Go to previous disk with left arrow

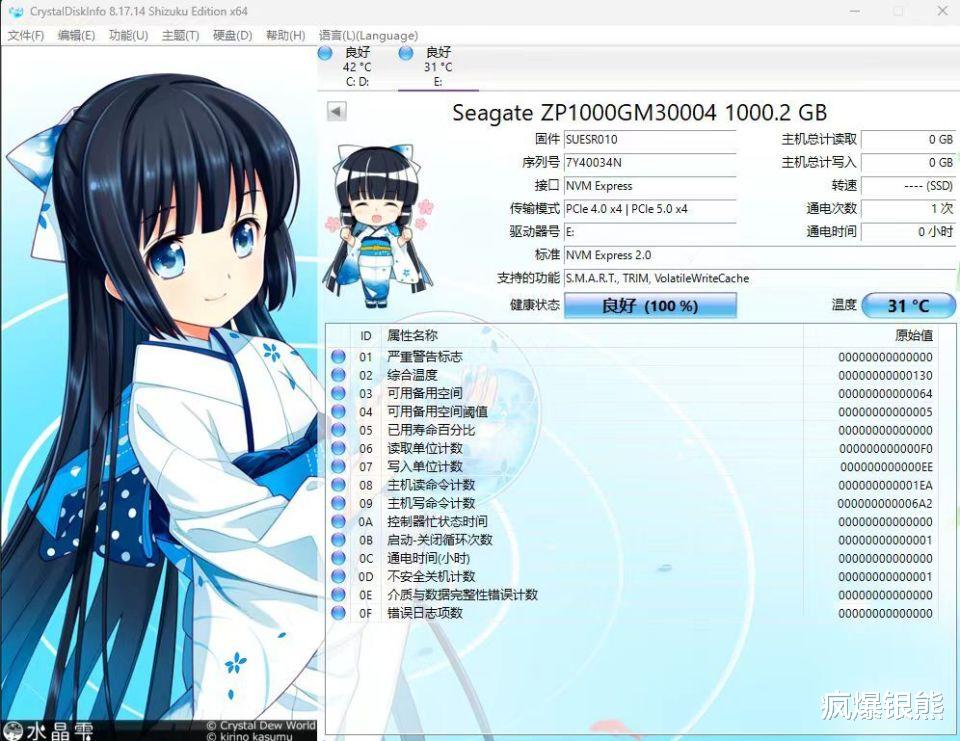pos(336,111)
